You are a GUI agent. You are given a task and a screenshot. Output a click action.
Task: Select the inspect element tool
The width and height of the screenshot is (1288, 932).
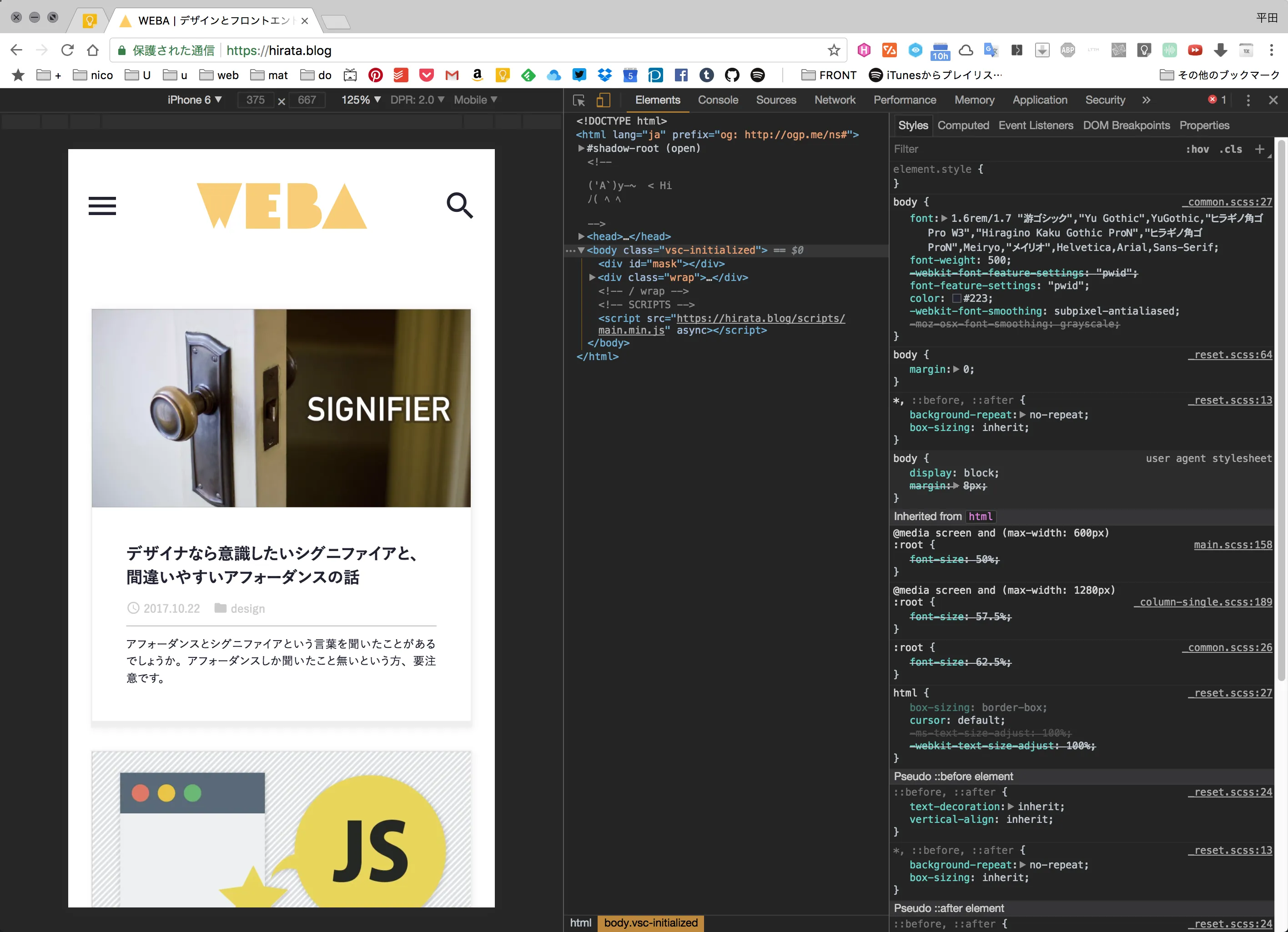click(x=579, y=100)
